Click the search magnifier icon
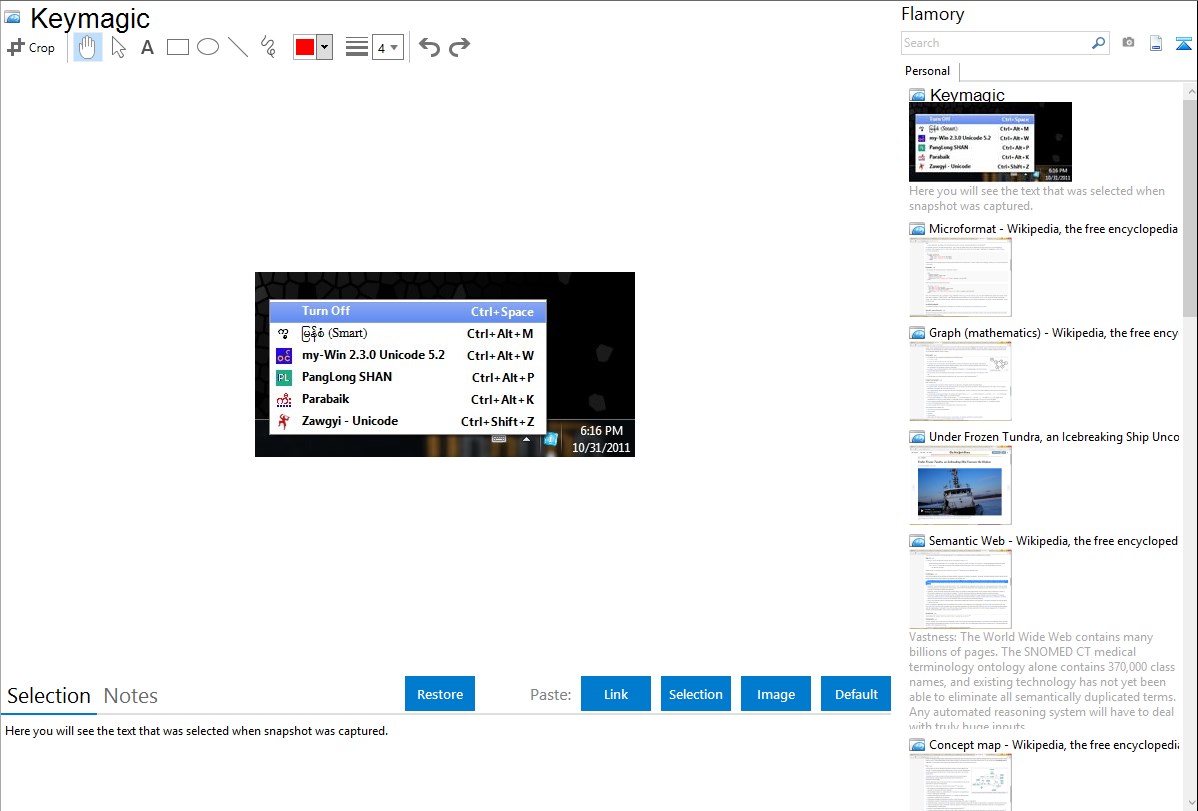The width and height of the screenshot is (1198, 811). (x=1099, y=43)
